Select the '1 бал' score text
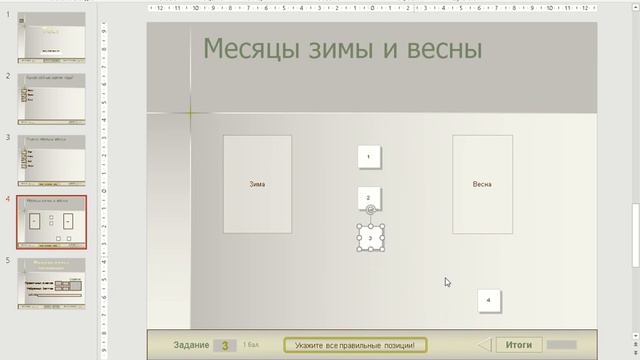This screenshot has width=640, height=360. [x=251, y=345]
